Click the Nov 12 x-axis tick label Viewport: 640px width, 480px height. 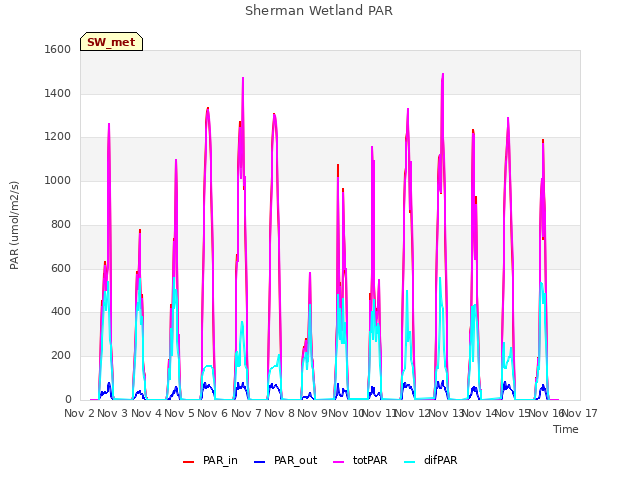point(413,413)
